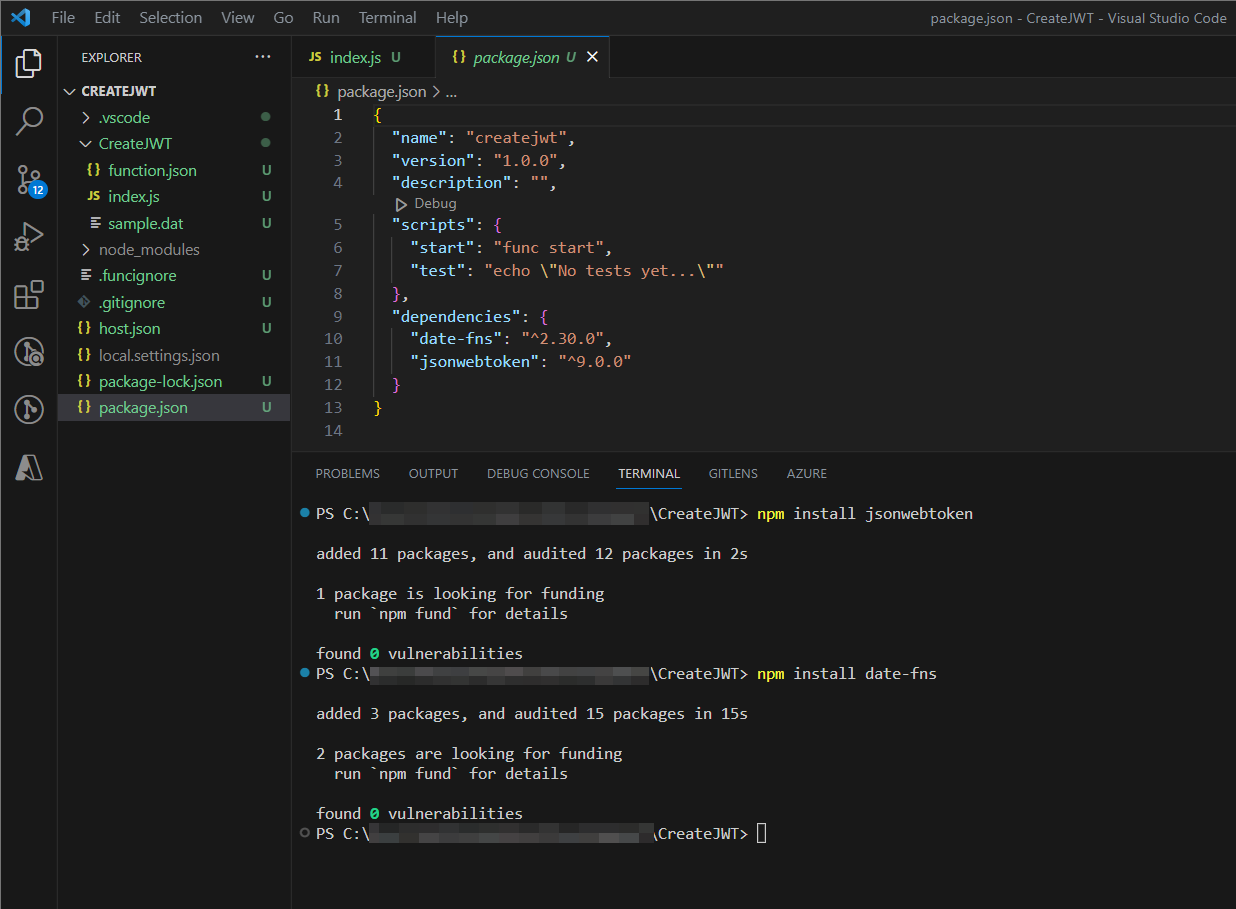The width and height of the screenshot is (1236, 909).
Task: Collapse the CreateJWT subfolder
Action: point(86,144)
